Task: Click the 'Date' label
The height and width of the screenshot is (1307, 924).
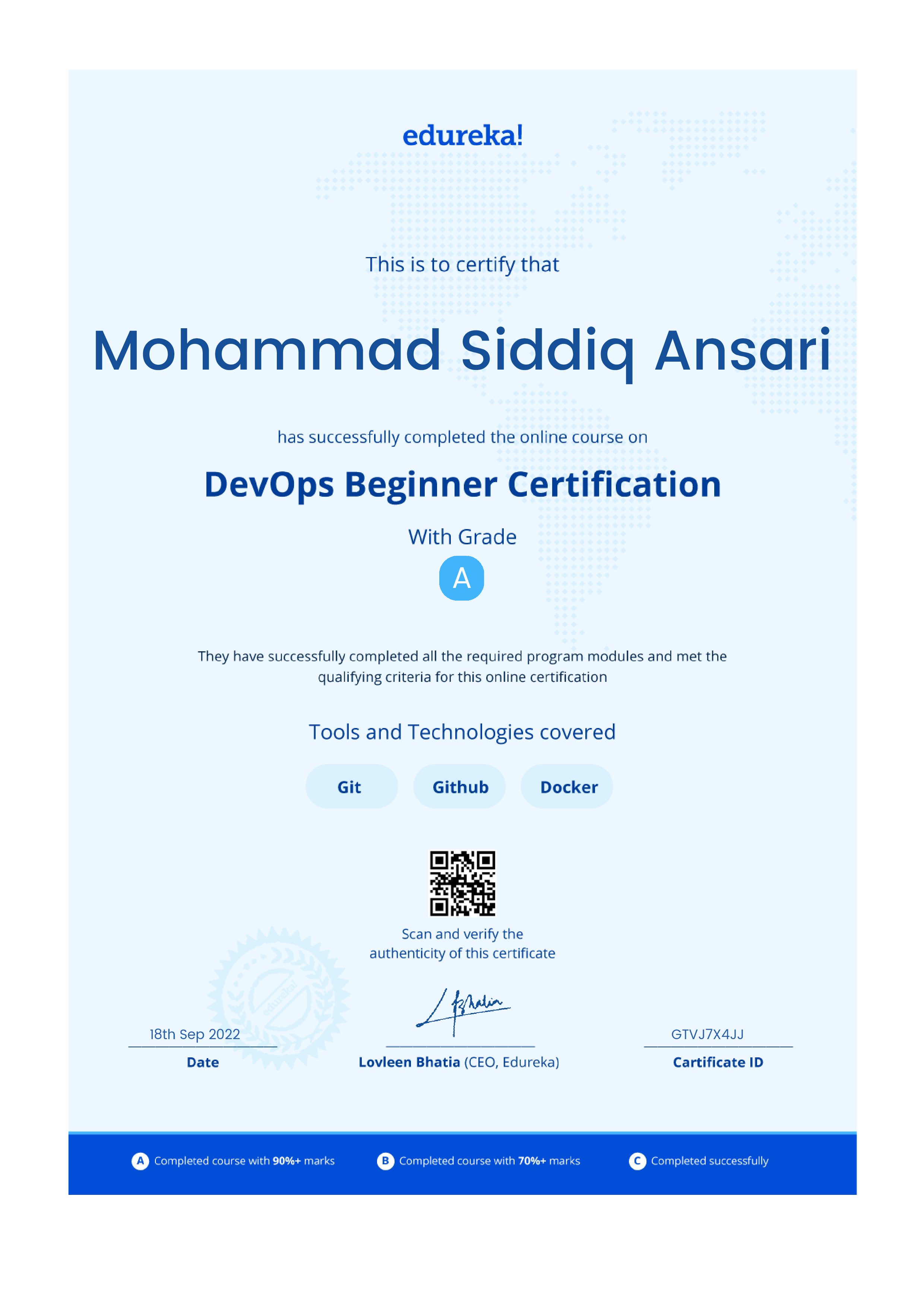Action: click(203, 1062)
